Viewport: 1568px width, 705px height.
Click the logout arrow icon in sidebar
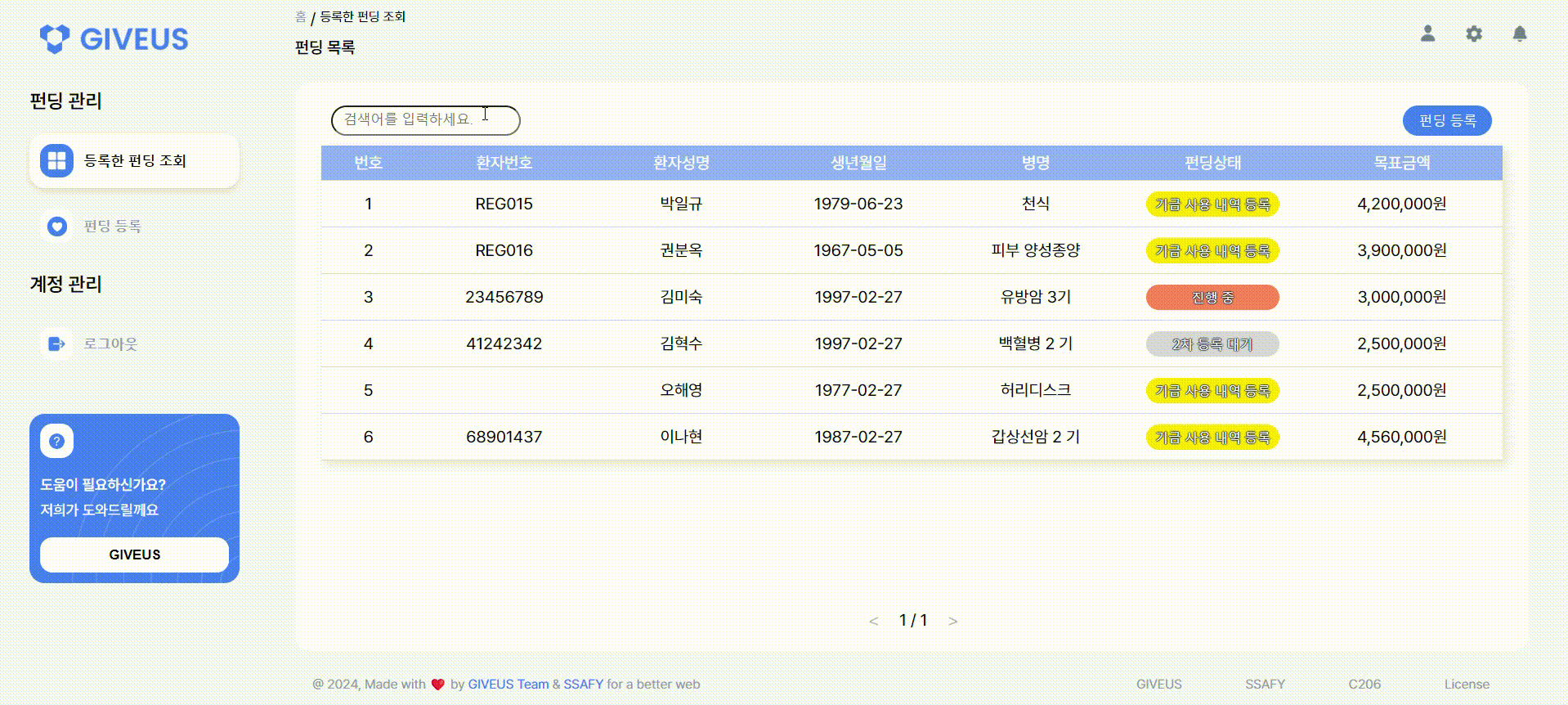point(56,344)
